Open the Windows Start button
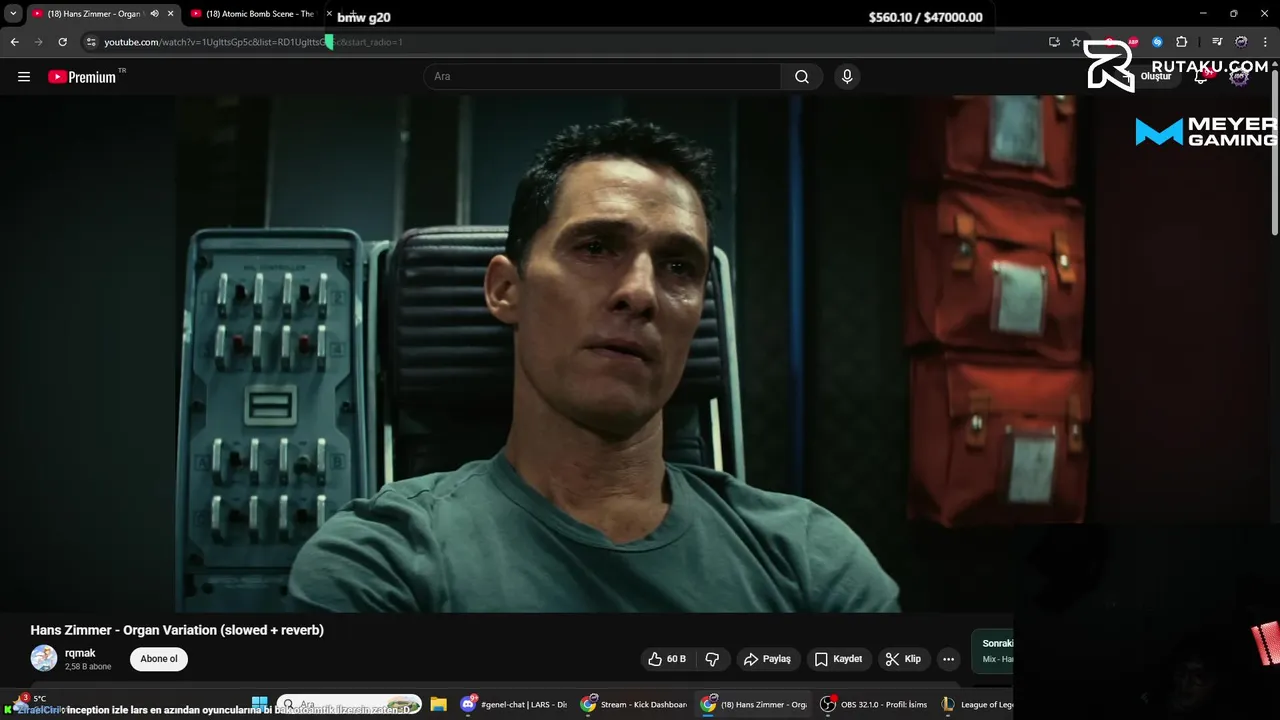This screenshot has height=720, width=1280. pyautogui.click(x=260, y=704)
